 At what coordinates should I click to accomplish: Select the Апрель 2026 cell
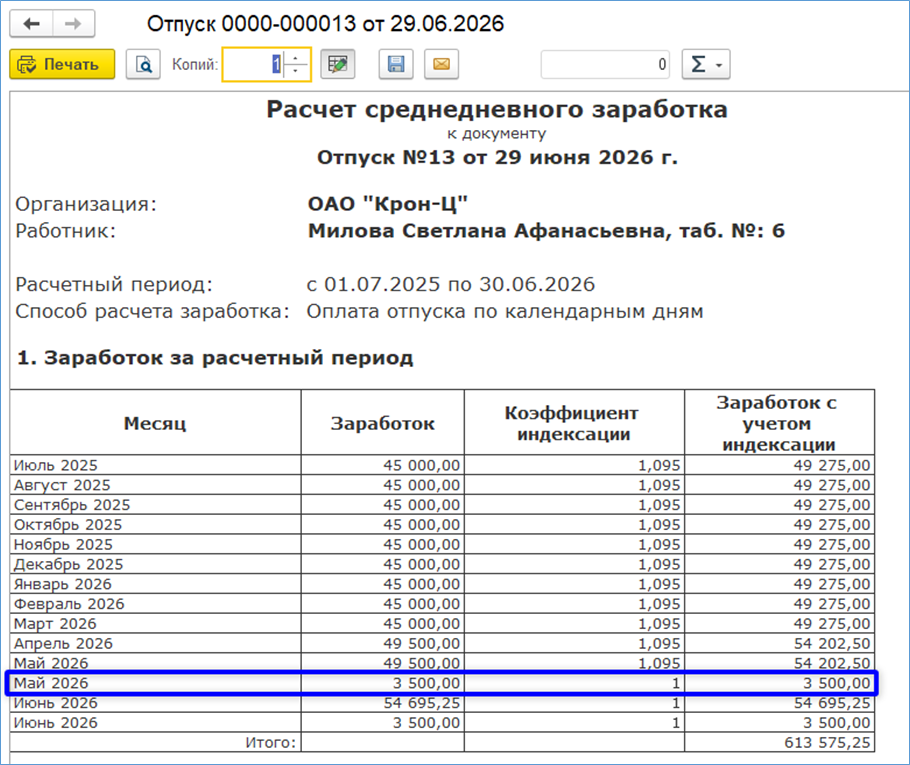(x=155, y=643)
